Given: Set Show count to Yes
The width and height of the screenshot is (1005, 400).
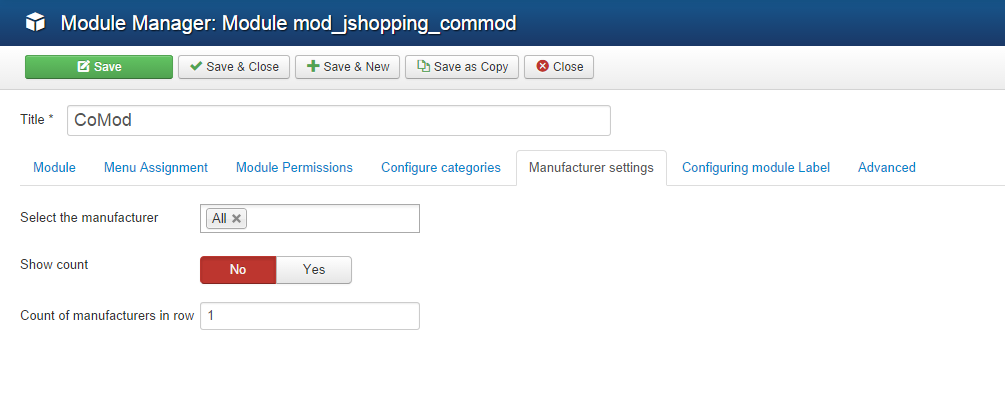Looking at the screenshot, I should [314, 269].
